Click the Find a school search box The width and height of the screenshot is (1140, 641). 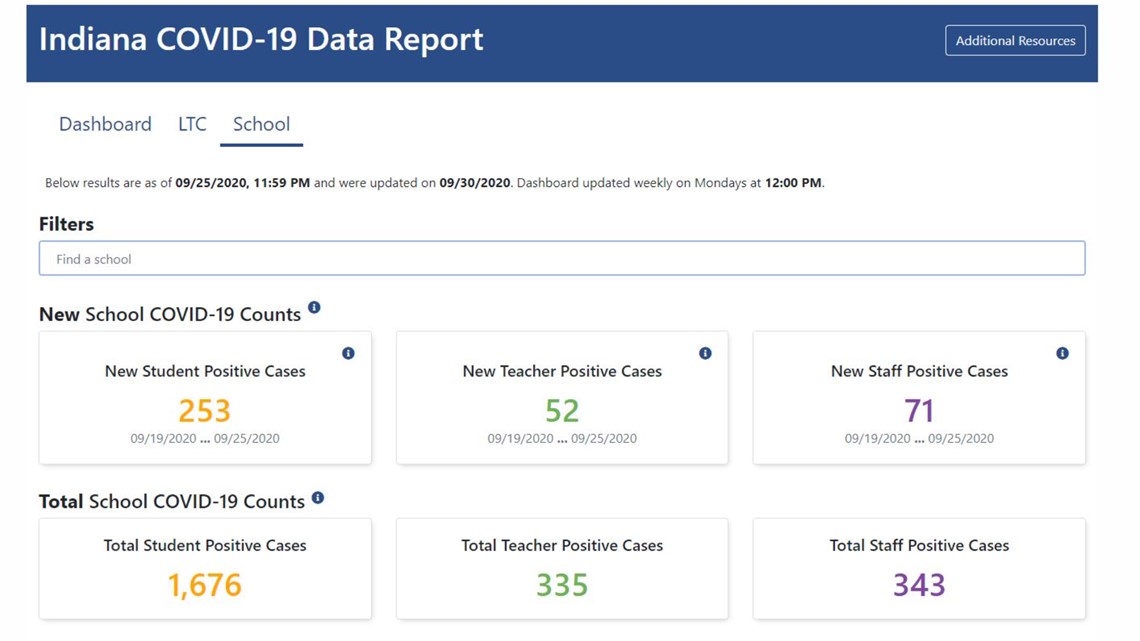coord(562,257)
